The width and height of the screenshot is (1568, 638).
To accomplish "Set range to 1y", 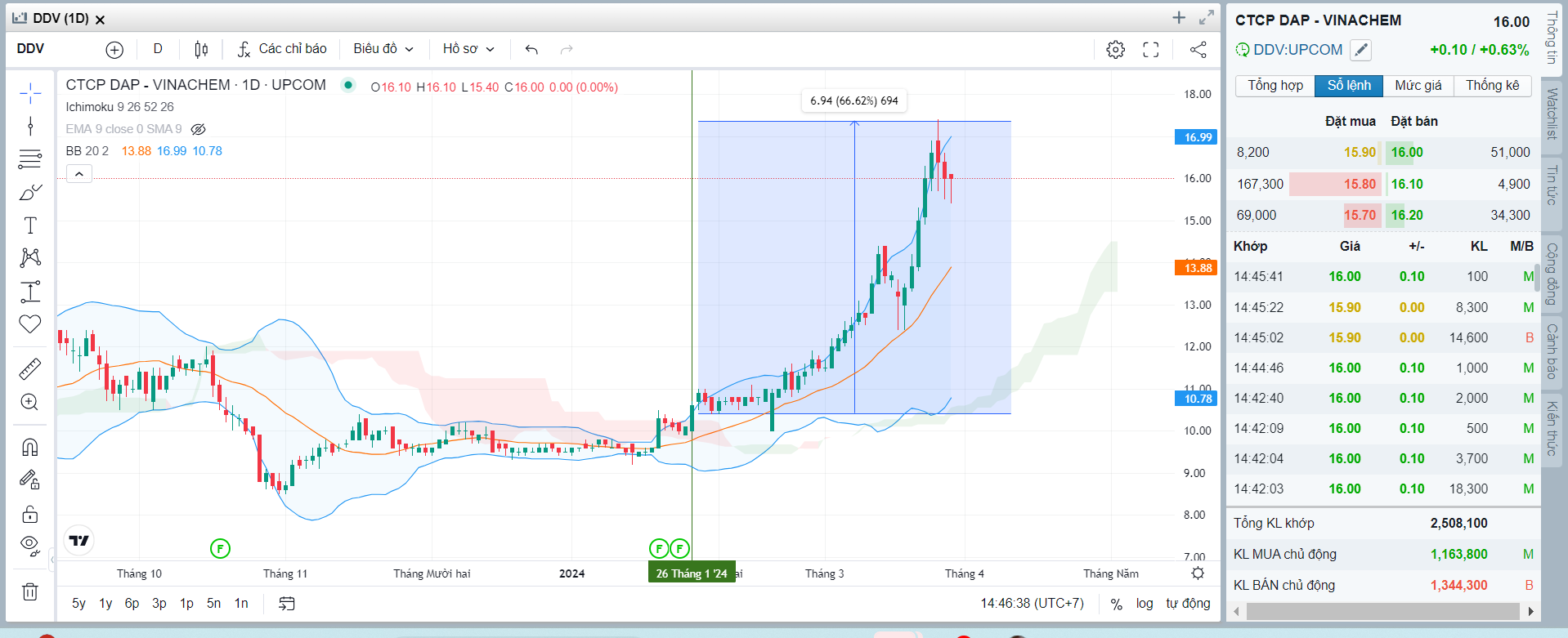I will pos(105,604).
